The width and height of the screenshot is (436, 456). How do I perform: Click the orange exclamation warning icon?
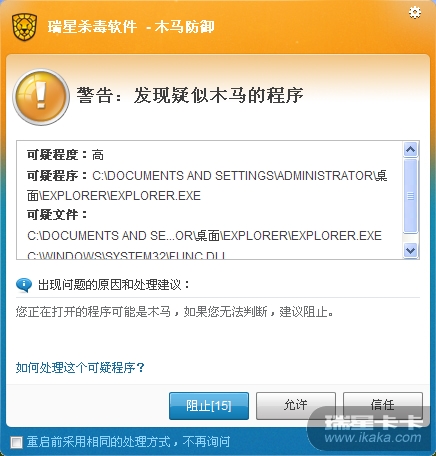coord(41,97)
